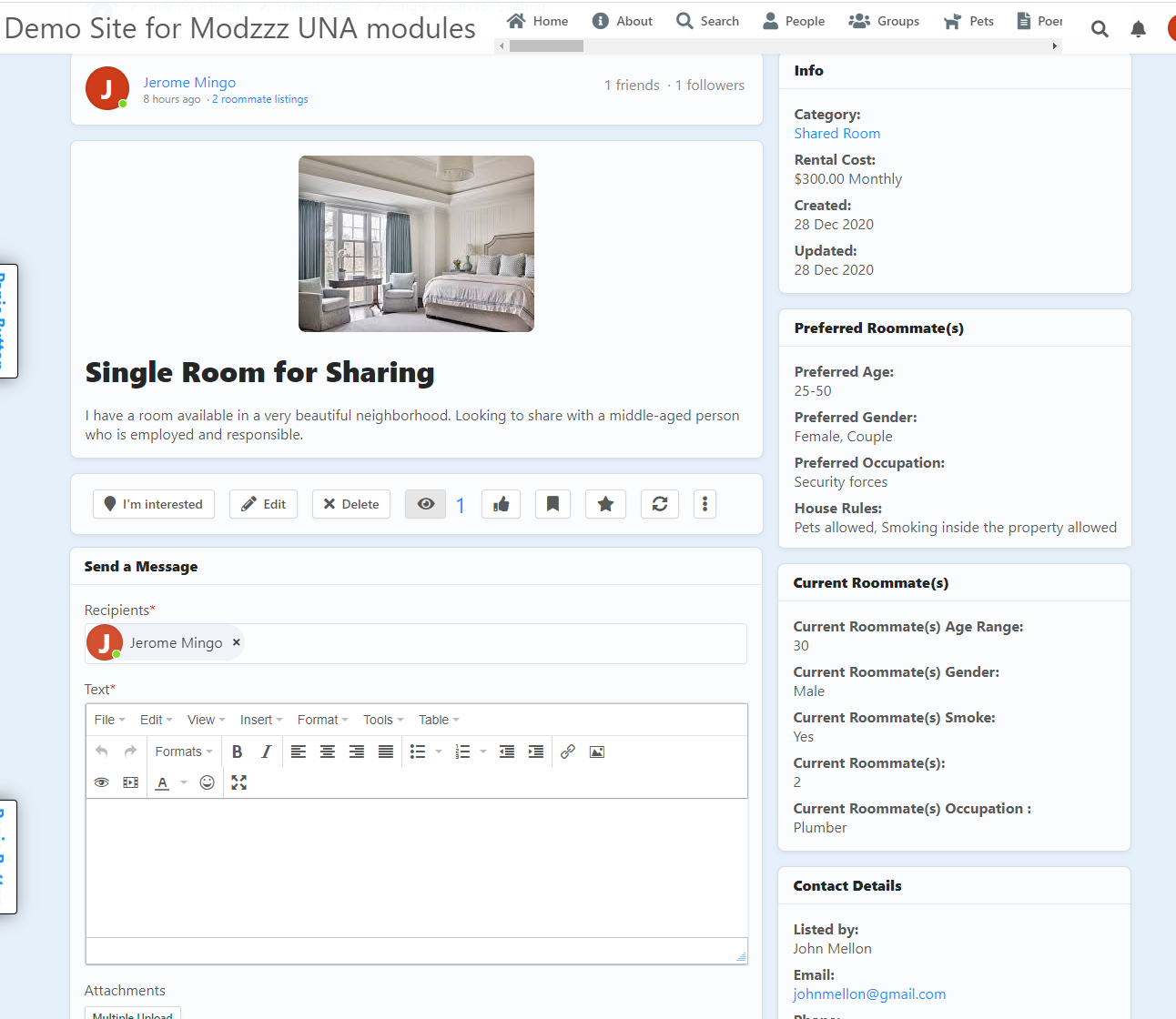Screen dimensions: 1176x1019
Task: Click the bookmark icon button
Action: (553, 504)
